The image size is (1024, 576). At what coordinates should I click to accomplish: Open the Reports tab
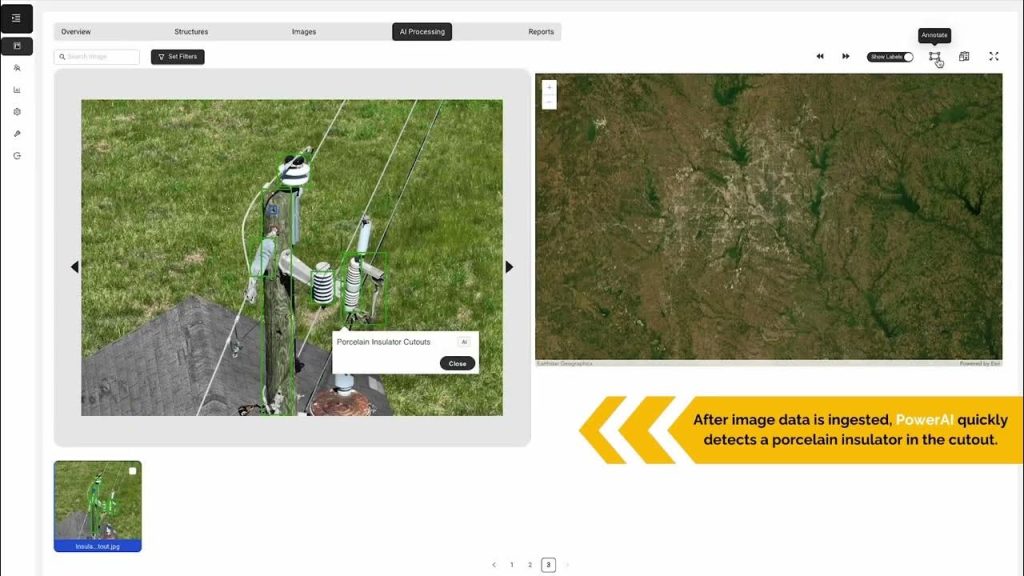[x=541, y=32]
